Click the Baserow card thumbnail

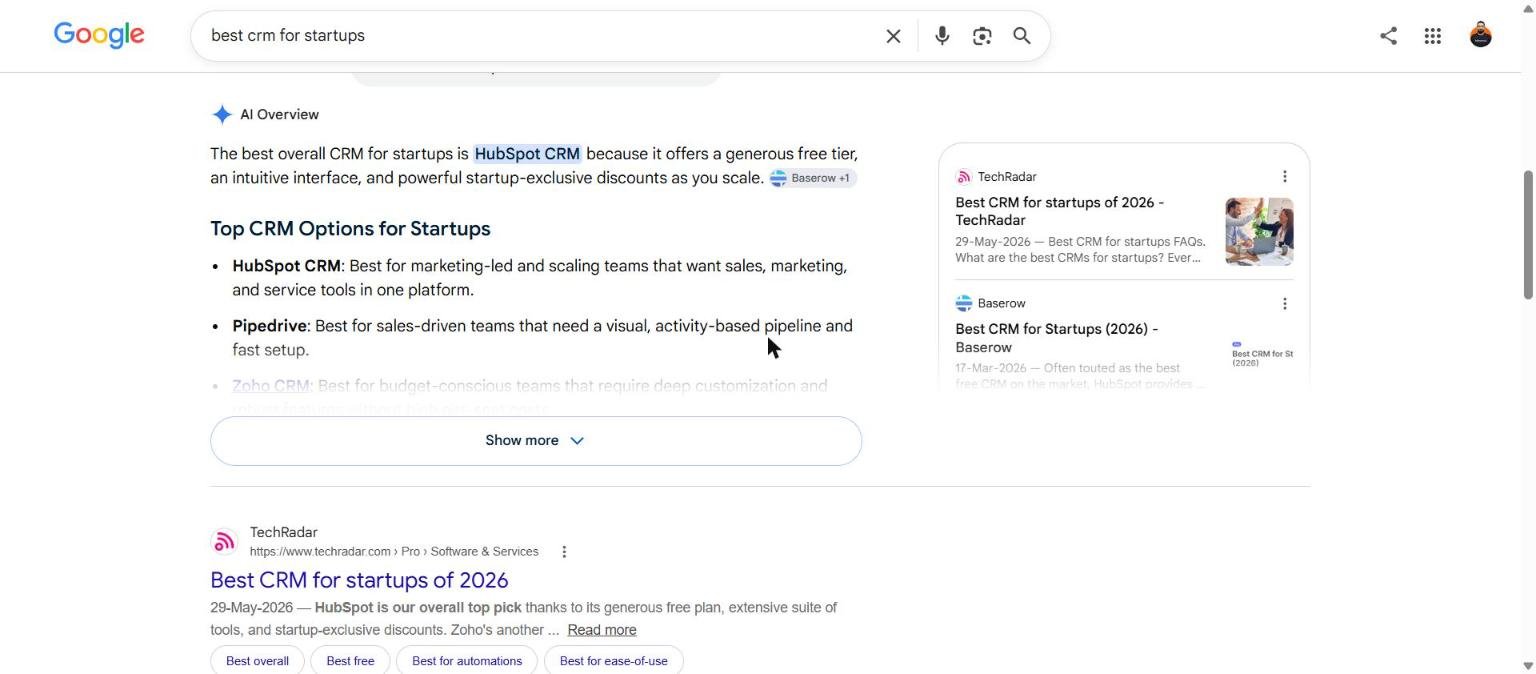(x=1262, y=354)
